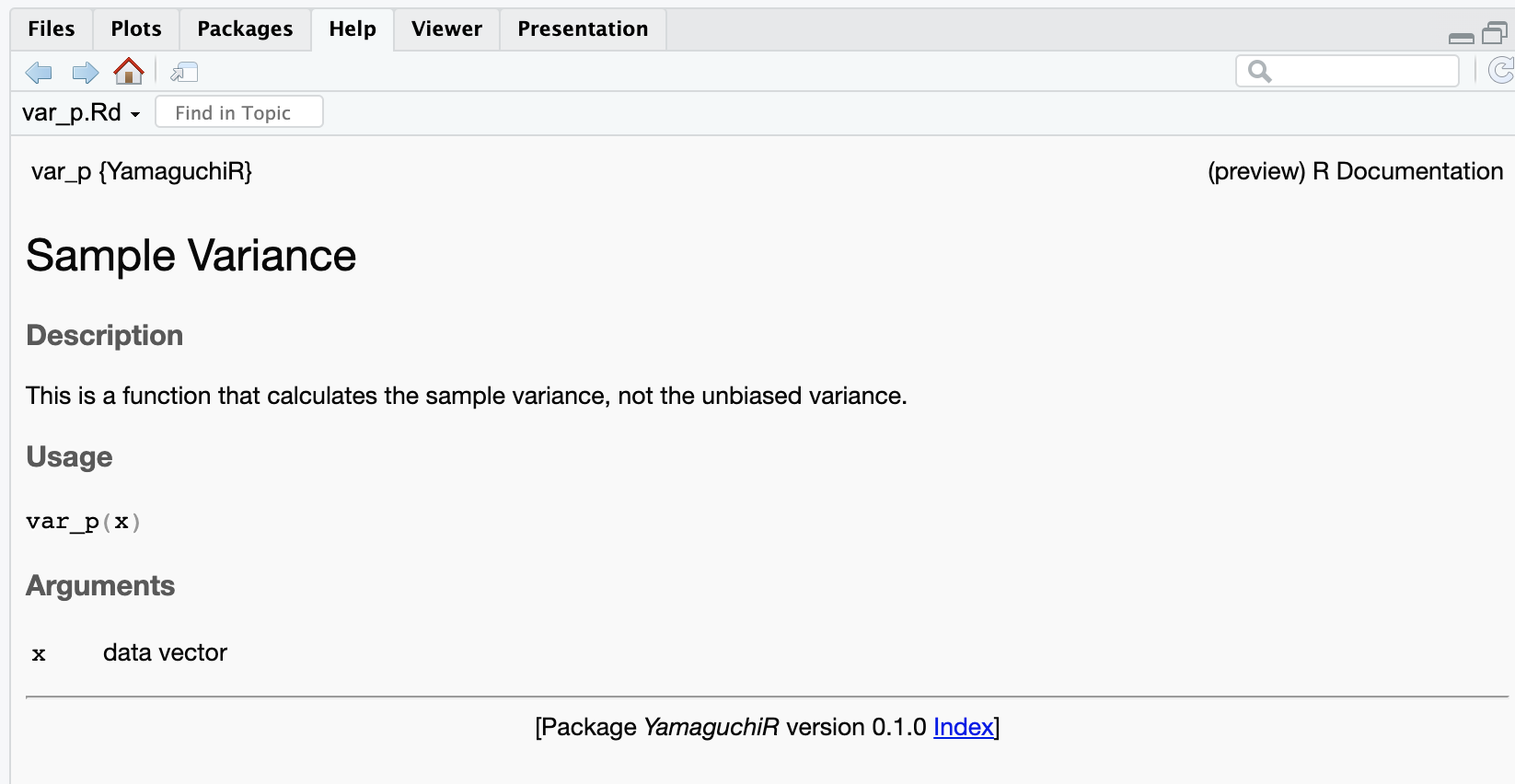This screenshot has width=1515, height=784.
Task: Switch to the Files tab
Action: click(x=52, y=29)
